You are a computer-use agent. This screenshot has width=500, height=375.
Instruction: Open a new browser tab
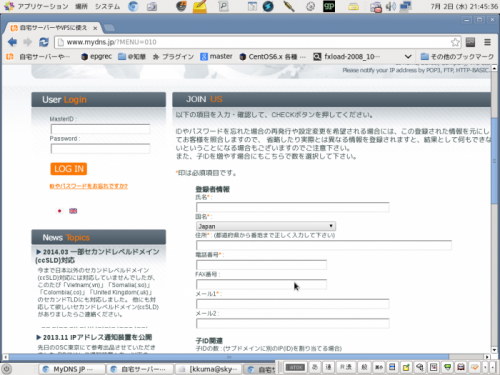point(109,28)
